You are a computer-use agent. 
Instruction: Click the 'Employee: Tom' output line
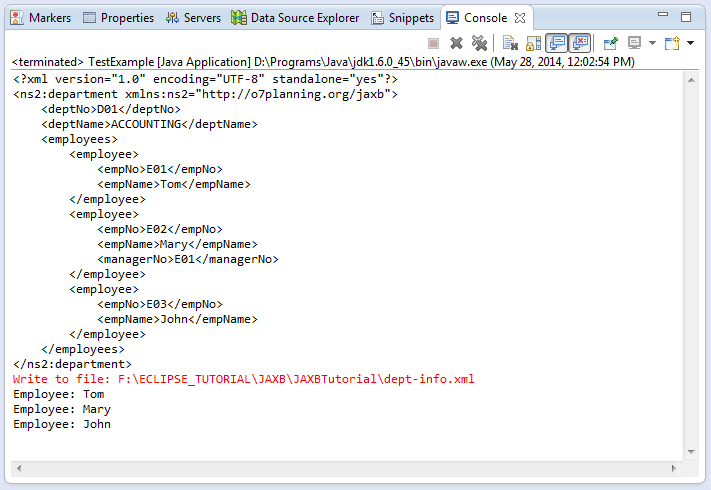click(x=58, y=394)
